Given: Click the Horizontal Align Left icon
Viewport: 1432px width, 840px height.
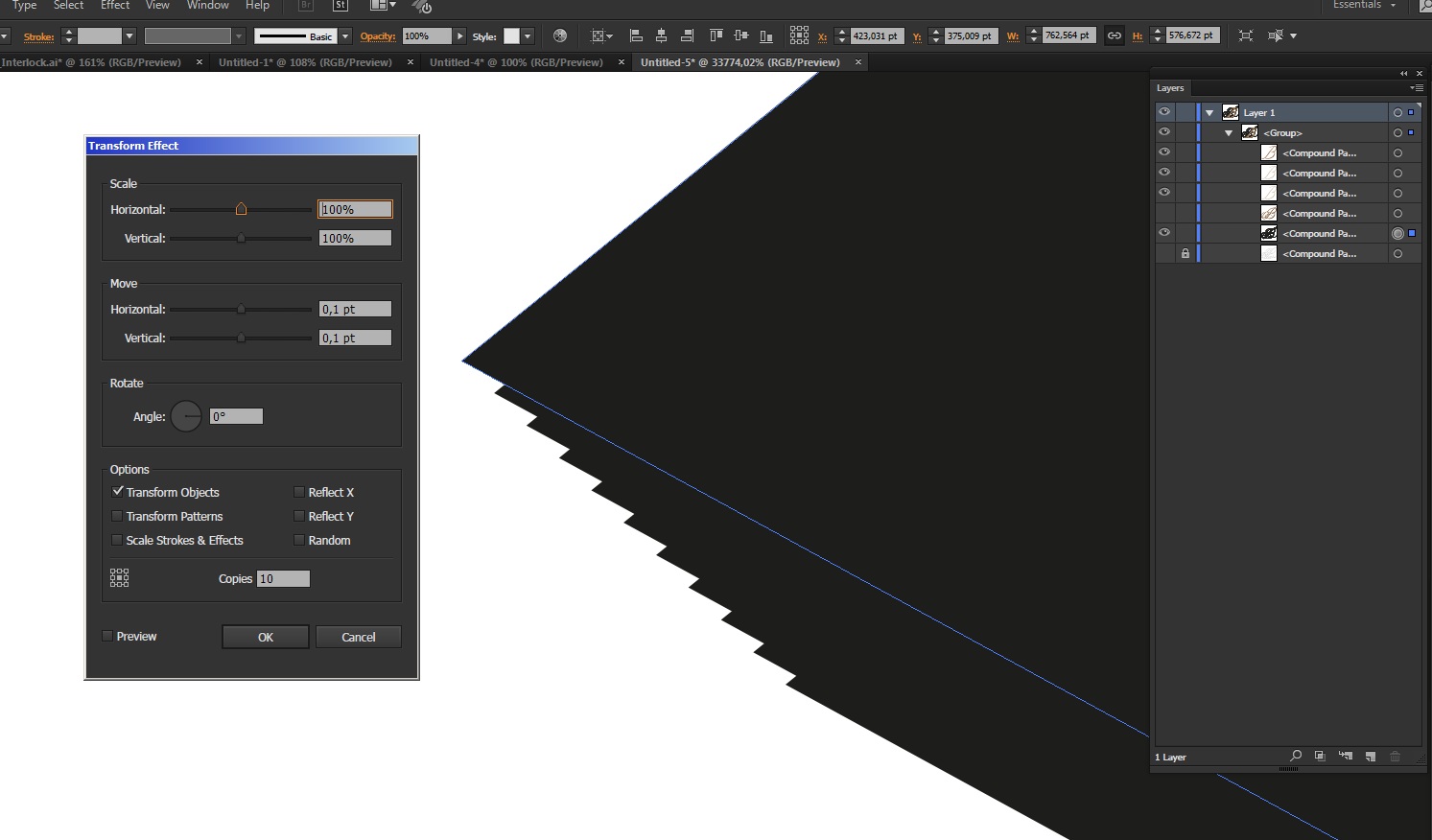Looking at the screenshot, I should (635, 36).
